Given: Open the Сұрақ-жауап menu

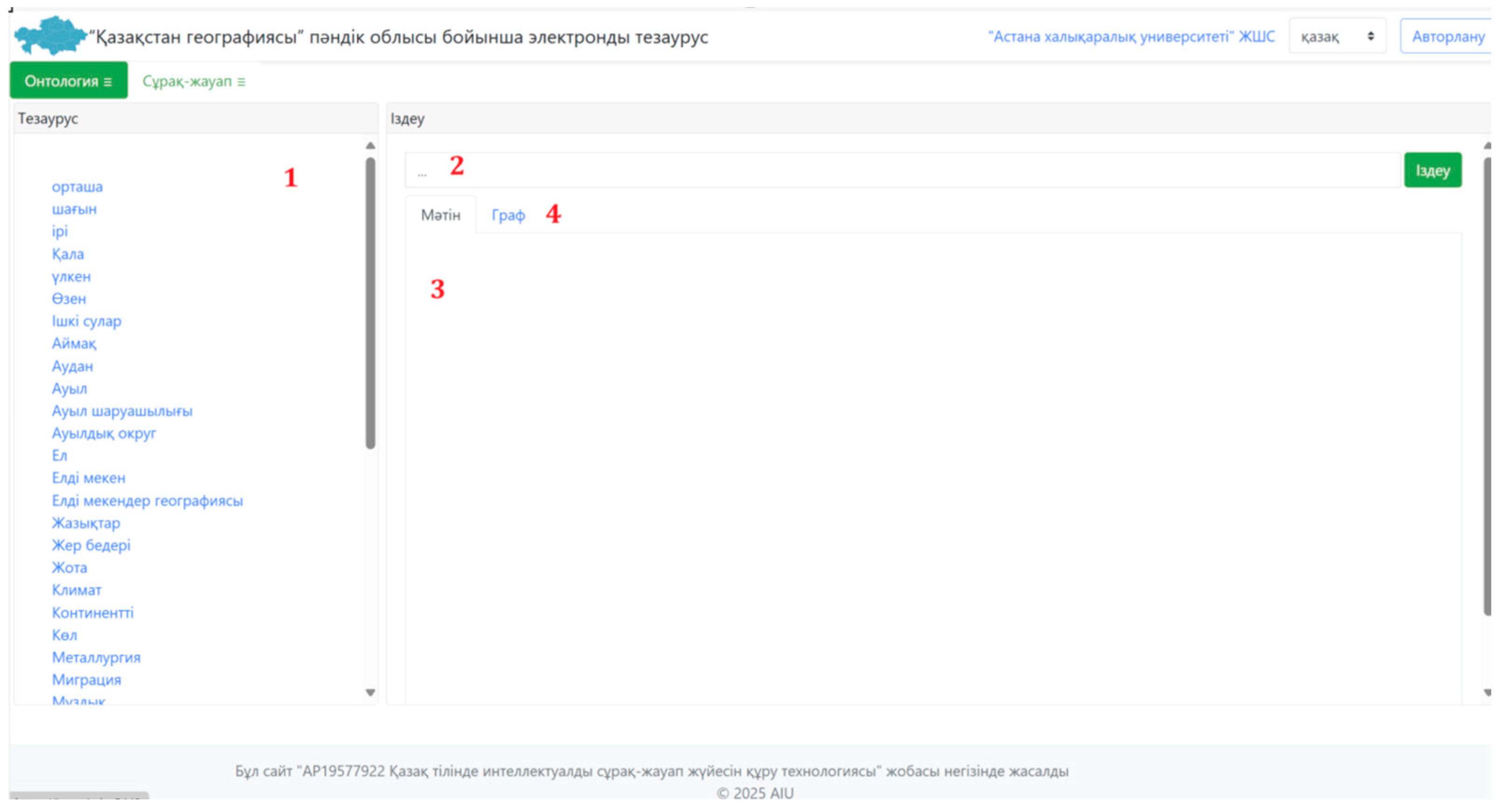Looking at the screenshot, I should (193, 81).
